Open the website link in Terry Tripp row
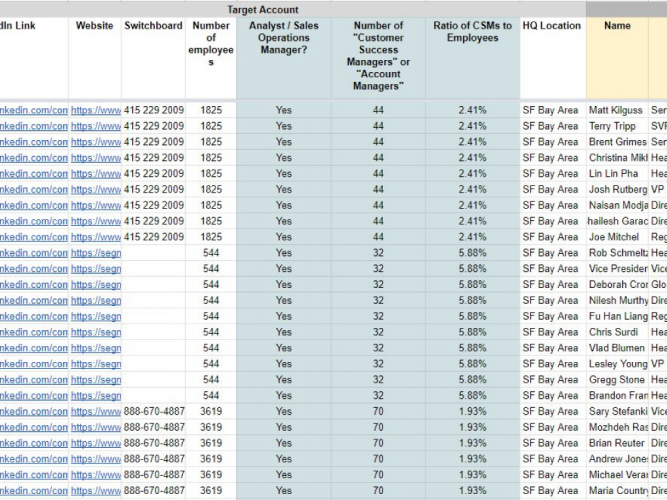The height and width of the screenshot is (500, 667). (96, 126)
